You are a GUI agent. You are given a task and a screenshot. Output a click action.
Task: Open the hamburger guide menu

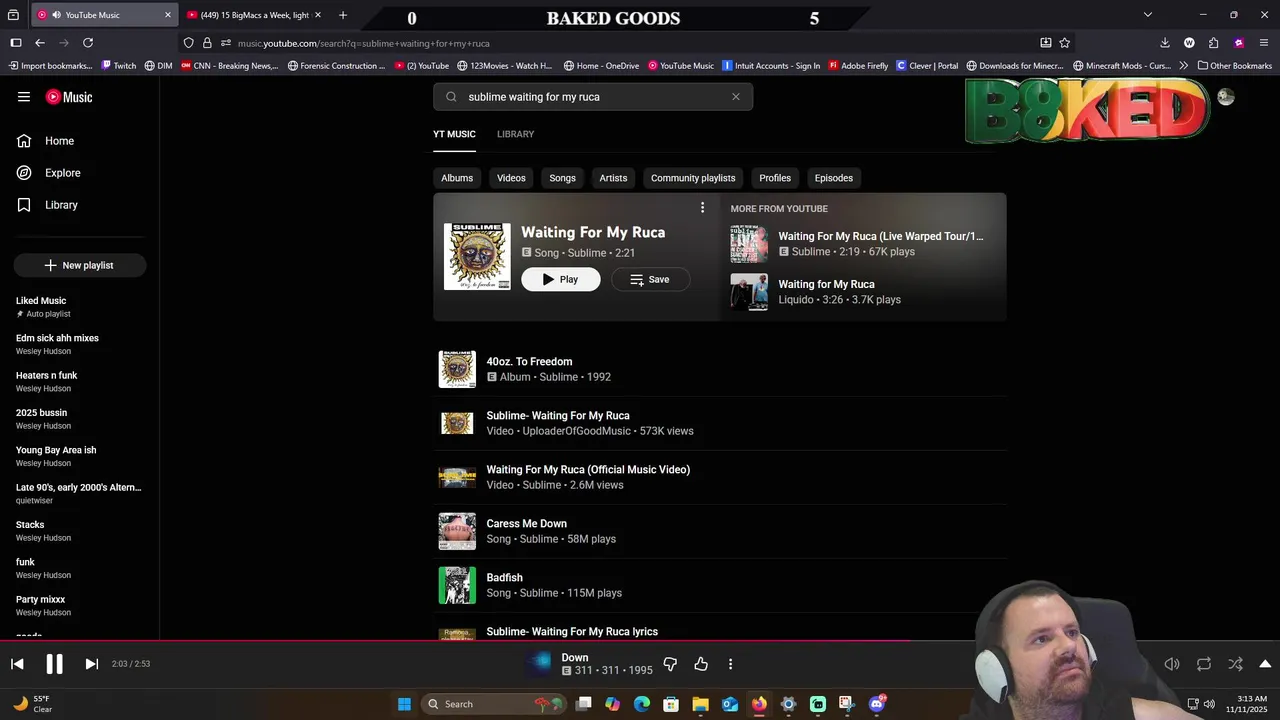tap(24, 97)
